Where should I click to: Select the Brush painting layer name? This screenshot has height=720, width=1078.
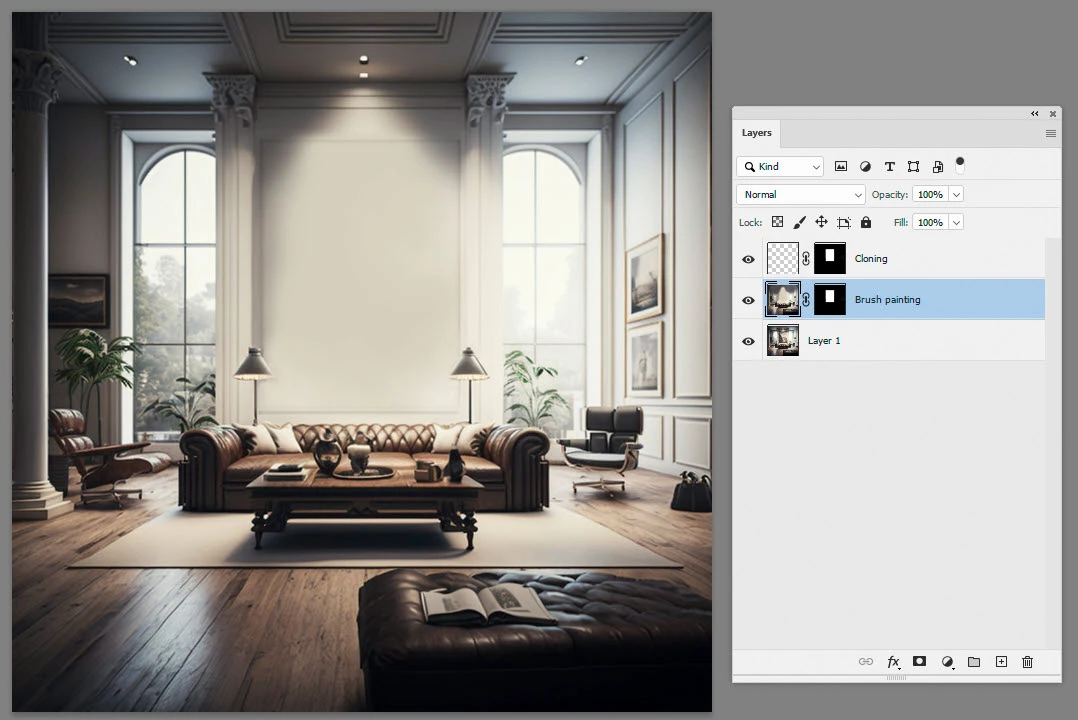click(x=888, y=300)
